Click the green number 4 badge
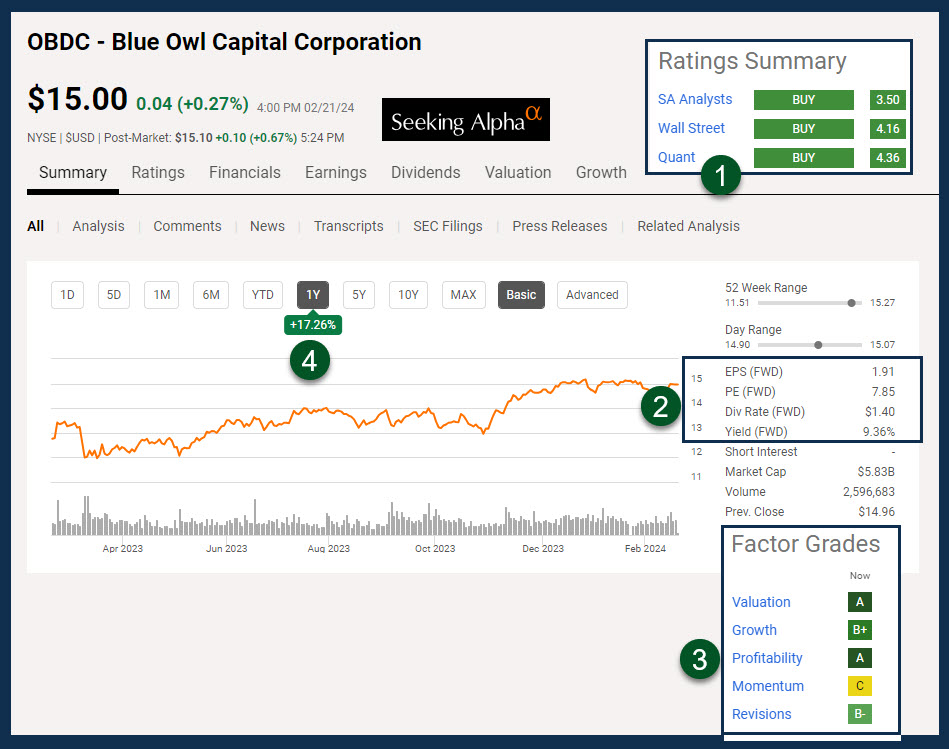Viewport: 949px width, 749px height. click(x=310, y=360)
